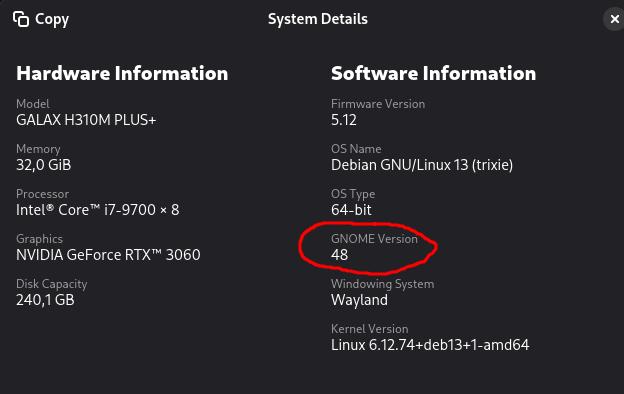Click the circled GNOME version 48

[x=339, y=255]
